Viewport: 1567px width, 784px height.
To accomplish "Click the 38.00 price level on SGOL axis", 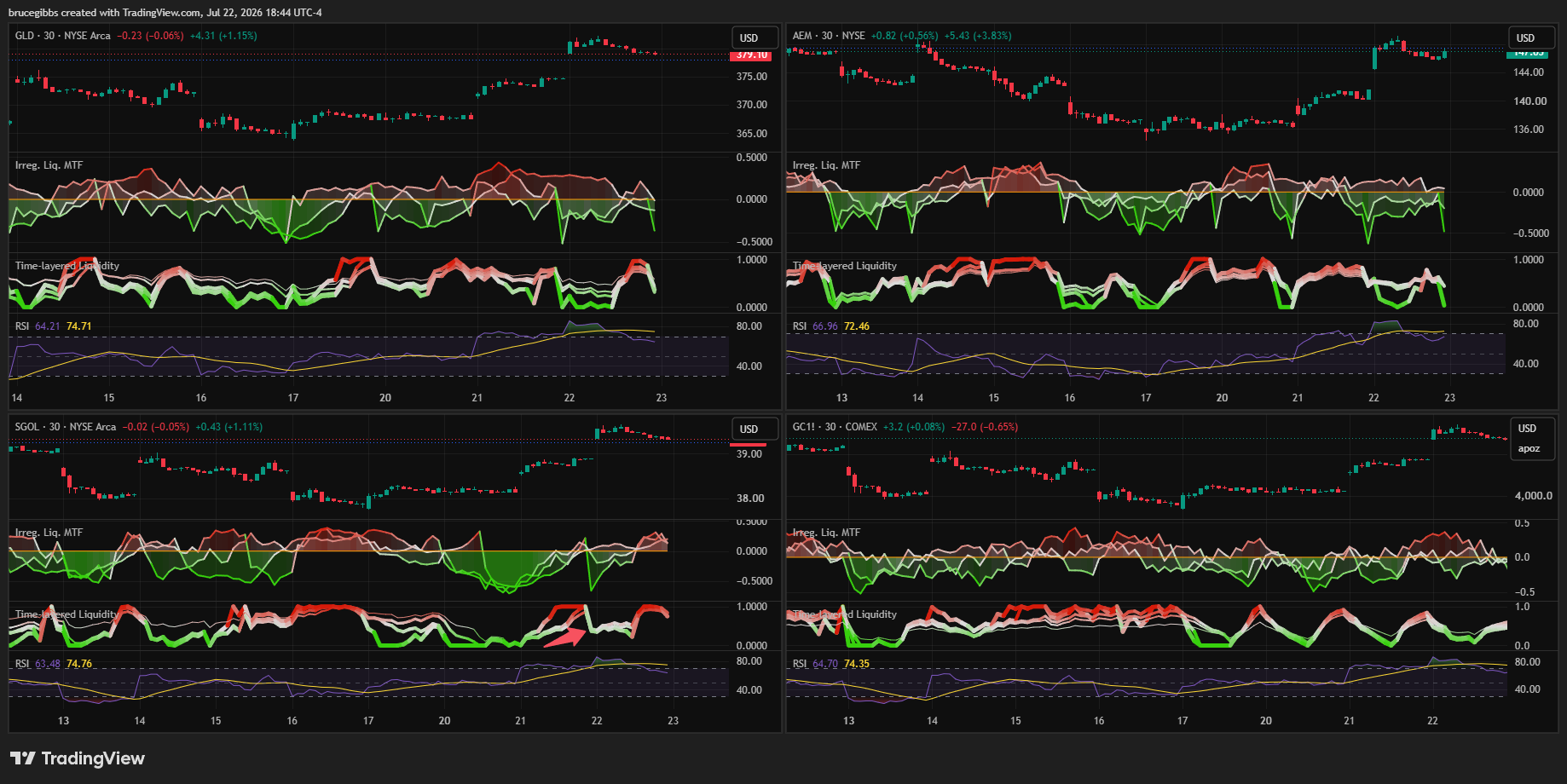I will coord(750,499).
